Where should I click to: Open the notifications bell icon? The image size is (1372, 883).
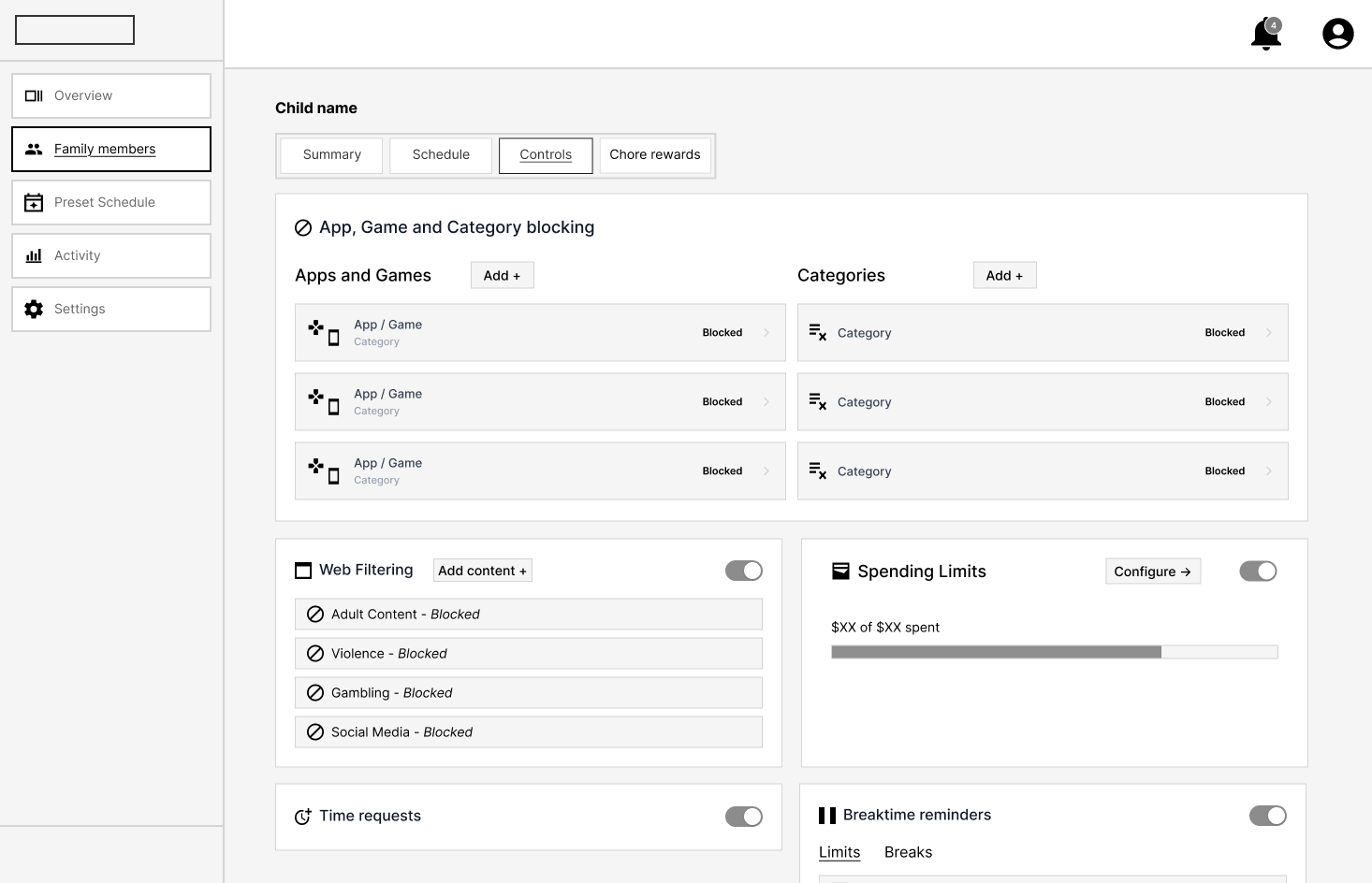pos(1265,35)
